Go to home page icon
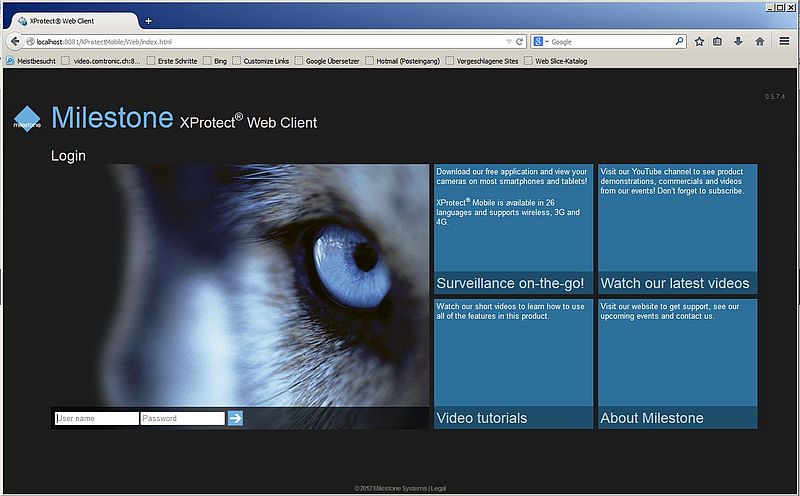This screenshot has height=496, width=800. tap(759, 42)
